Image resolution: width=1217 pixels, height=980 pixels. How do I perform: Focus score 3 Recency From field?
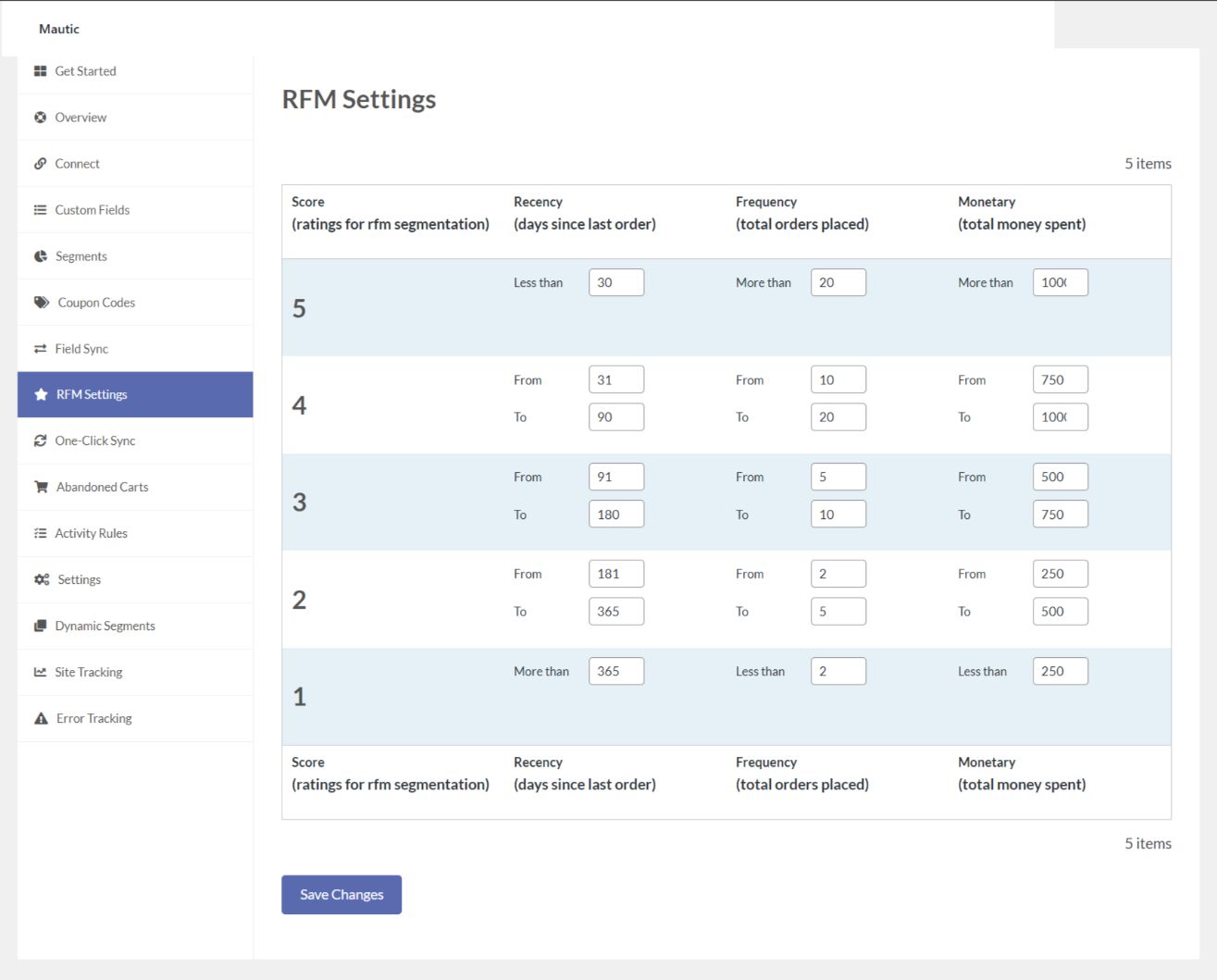pyautogui.click(x=616, y=477)
